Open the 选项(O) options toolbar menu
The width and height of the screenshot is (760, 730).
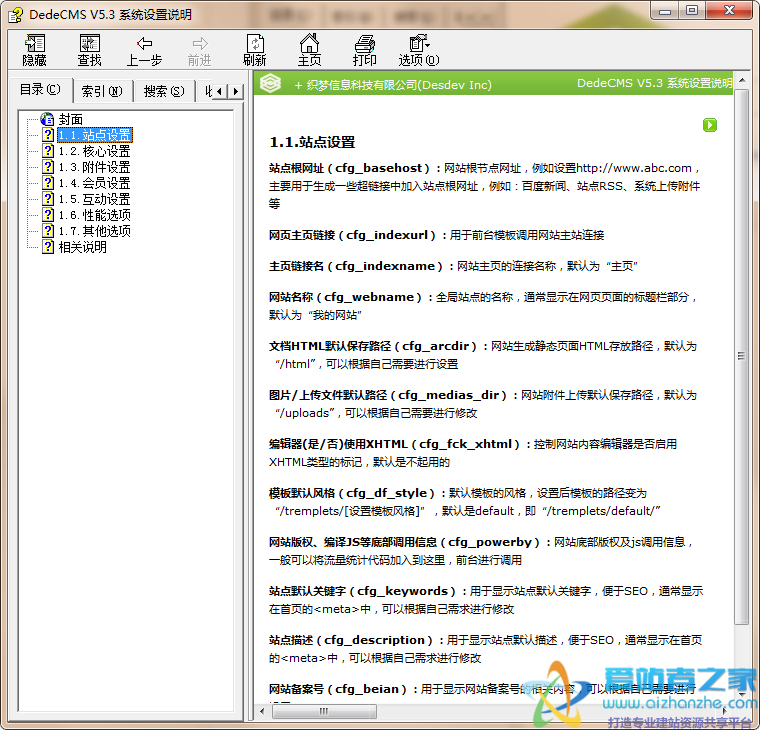click(x=419, y=50)
